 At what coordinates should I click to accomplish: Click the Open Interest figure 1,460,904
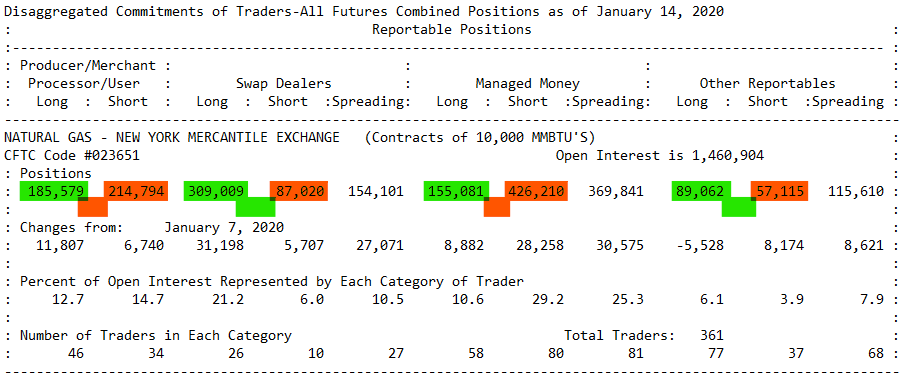(x=728, y=156)
